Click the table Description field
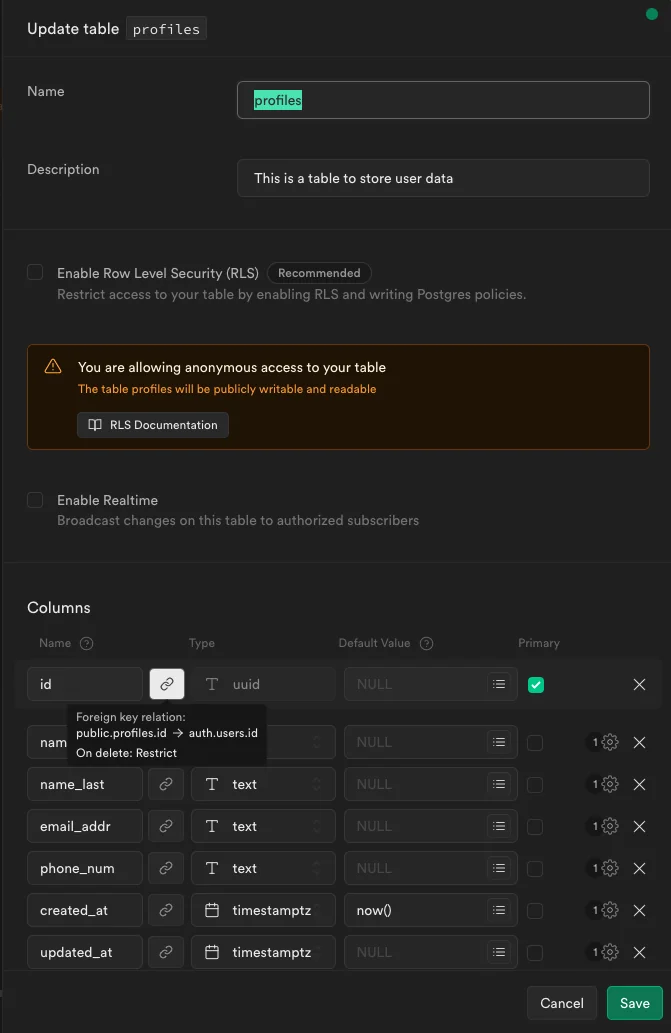Image resolution: width=671 pixels, height=1033 pixels. coord(443,177)
